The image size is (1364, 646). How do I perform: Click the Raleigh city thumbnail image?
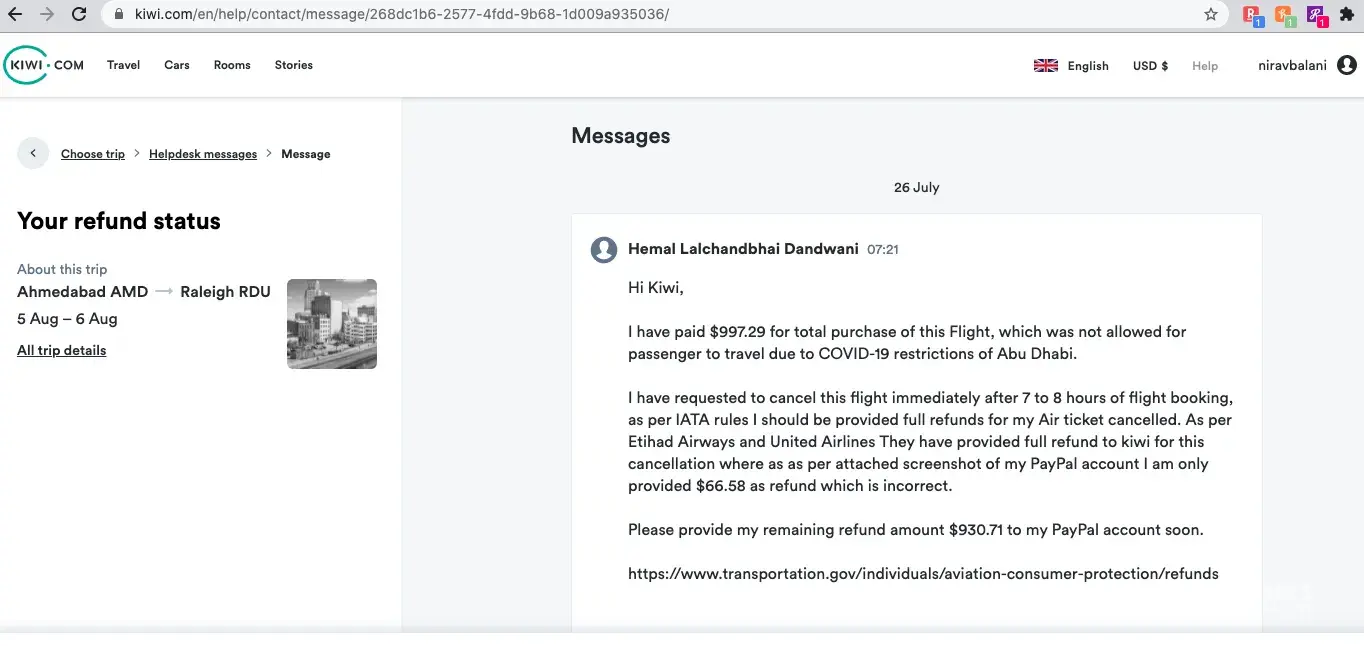332,324
